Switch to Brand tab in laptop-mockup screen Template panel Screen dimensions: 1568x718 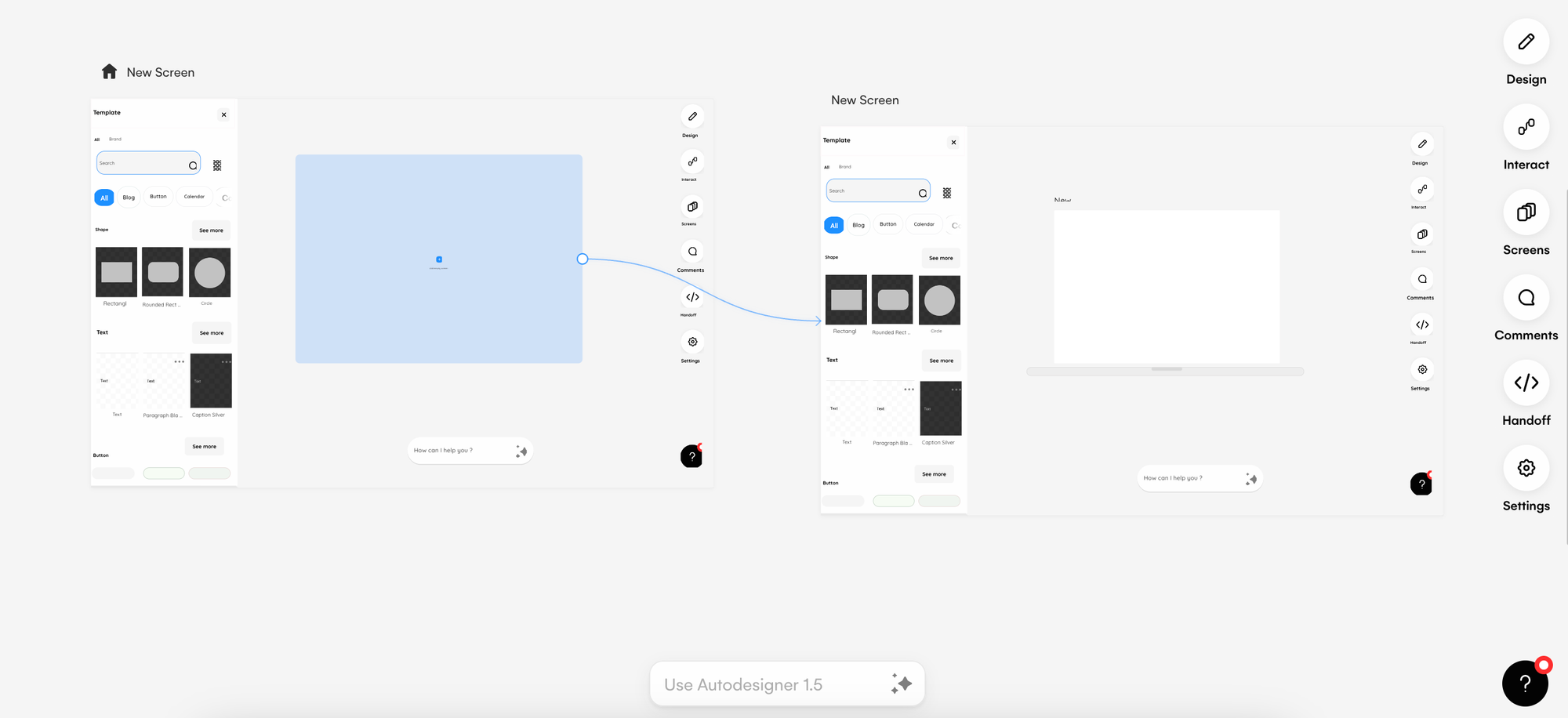click(845, 167)
